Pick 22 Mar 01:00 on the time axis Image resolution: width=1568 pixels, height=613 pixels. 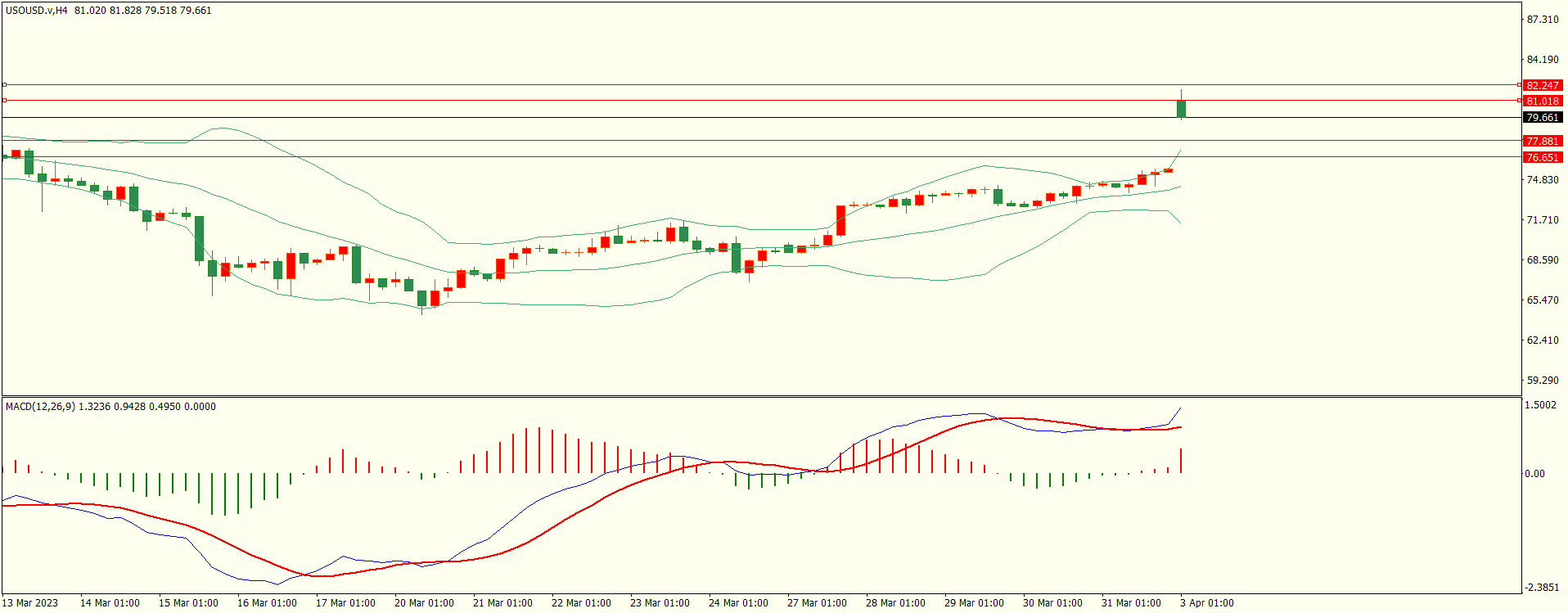(581, 603)
